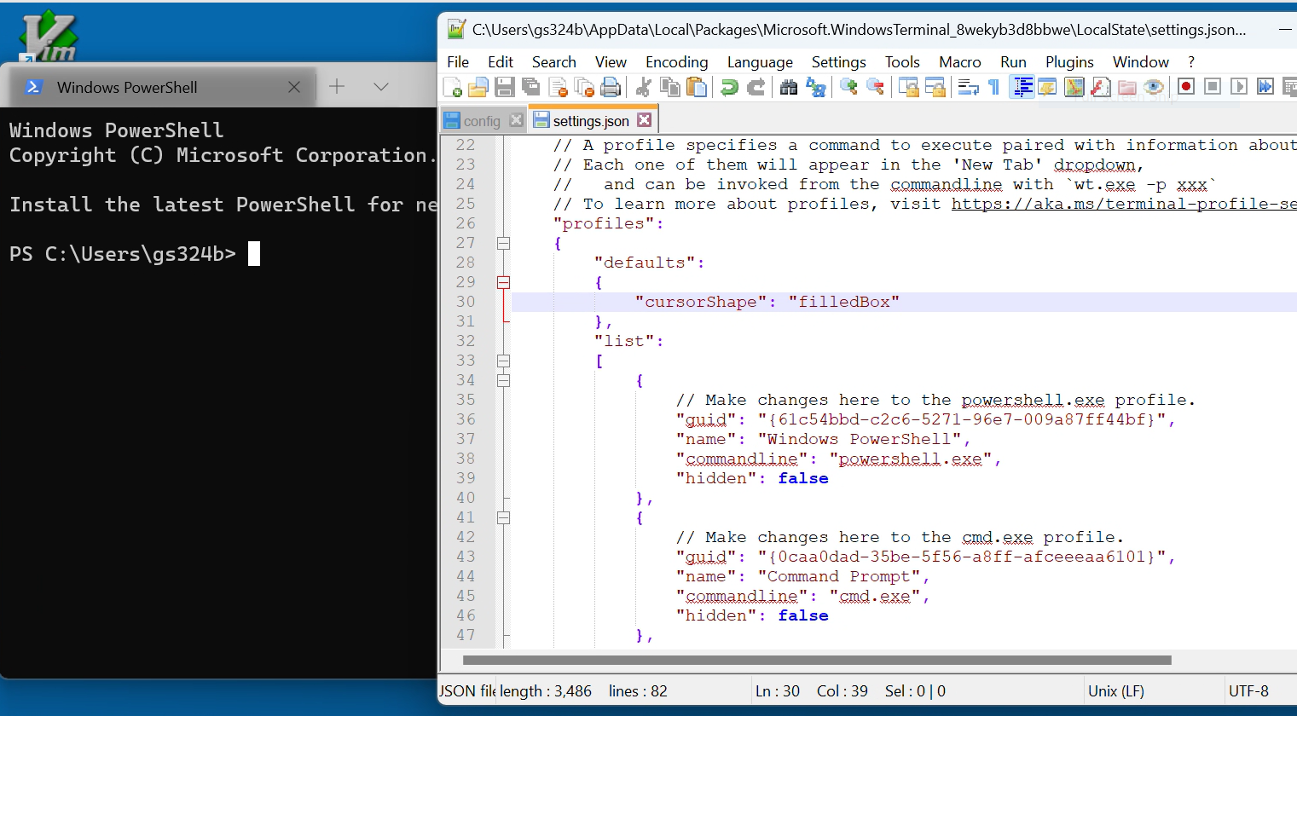Click the Print toolbar icon
1297x840 pixels.
pos(610,87)
